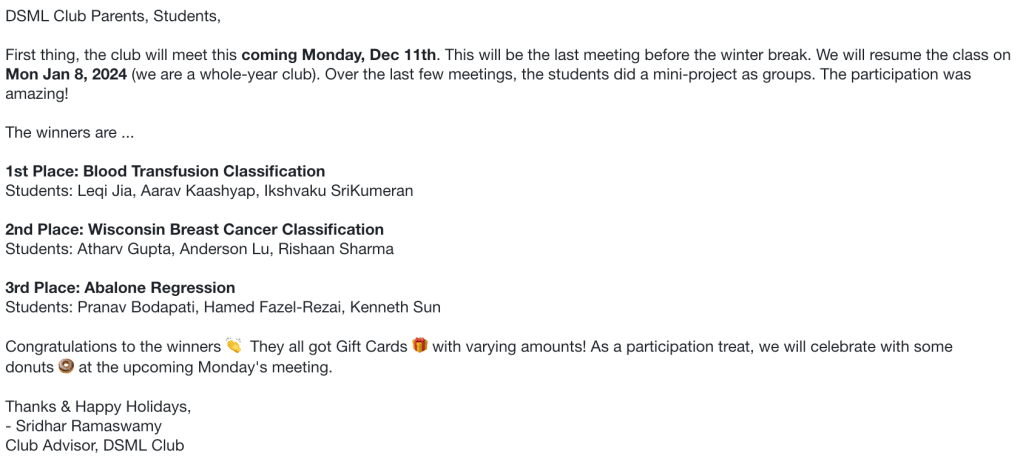Click the signature name "Sridhar Ramaswamy"

click(x=88, y=426)
